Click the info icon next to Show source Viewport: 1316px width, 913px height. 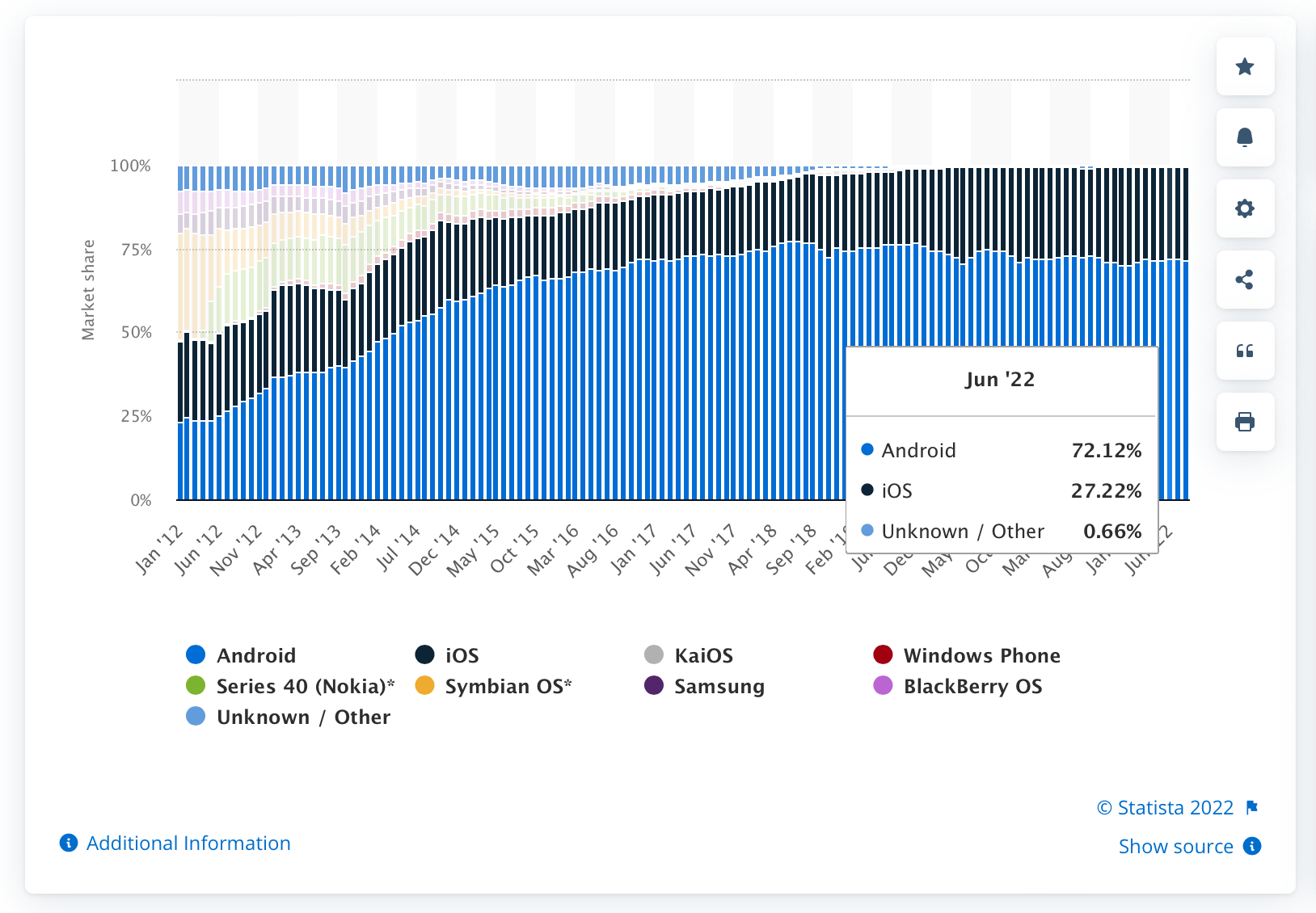[x=1252, y=846]
